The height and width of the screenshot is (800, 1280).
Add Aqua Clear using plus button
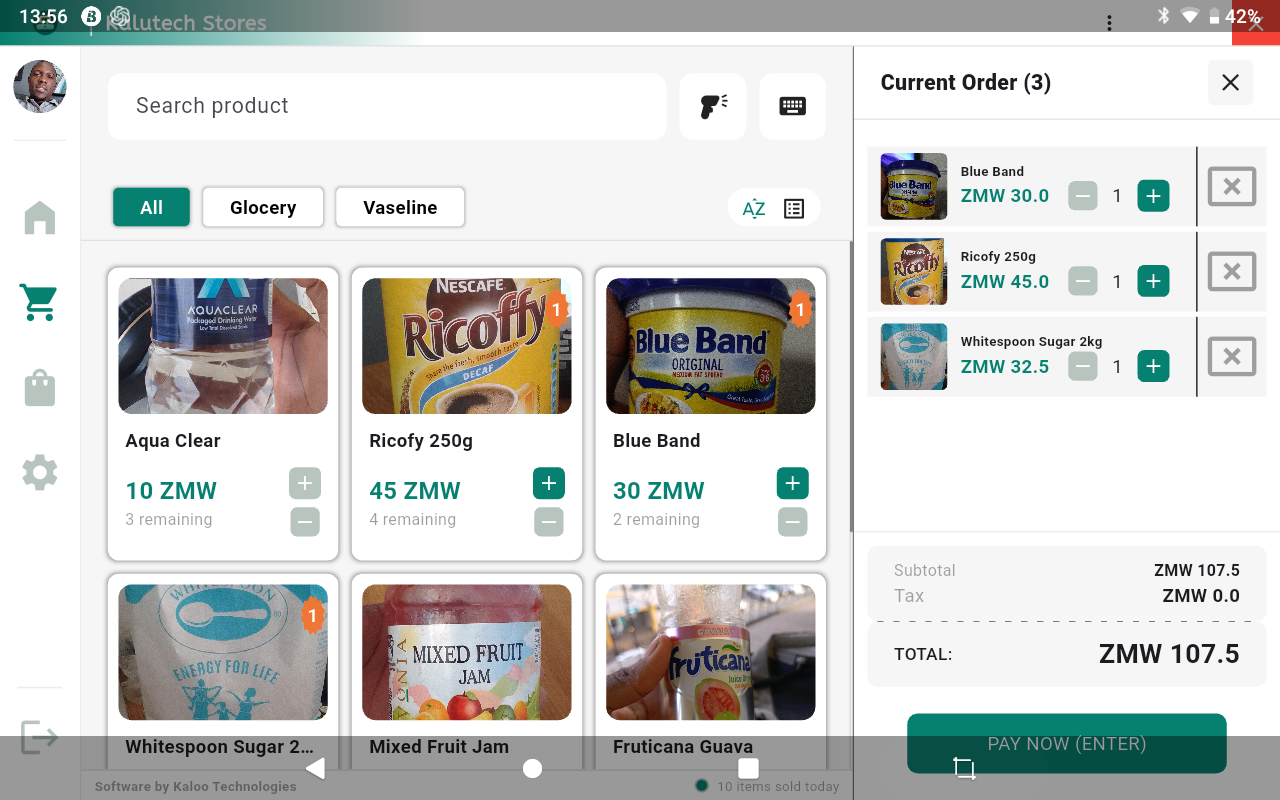coord(305,483)
